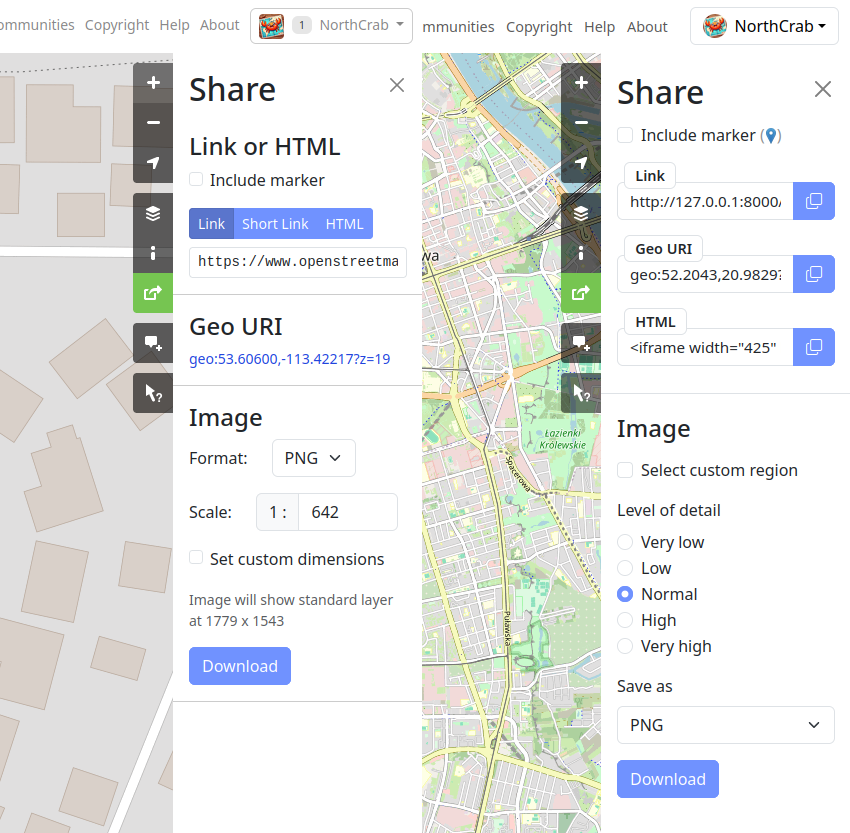Show my location on right map
Image resolution: width=850 pixels, height=833 pixels.
point(581,163)
